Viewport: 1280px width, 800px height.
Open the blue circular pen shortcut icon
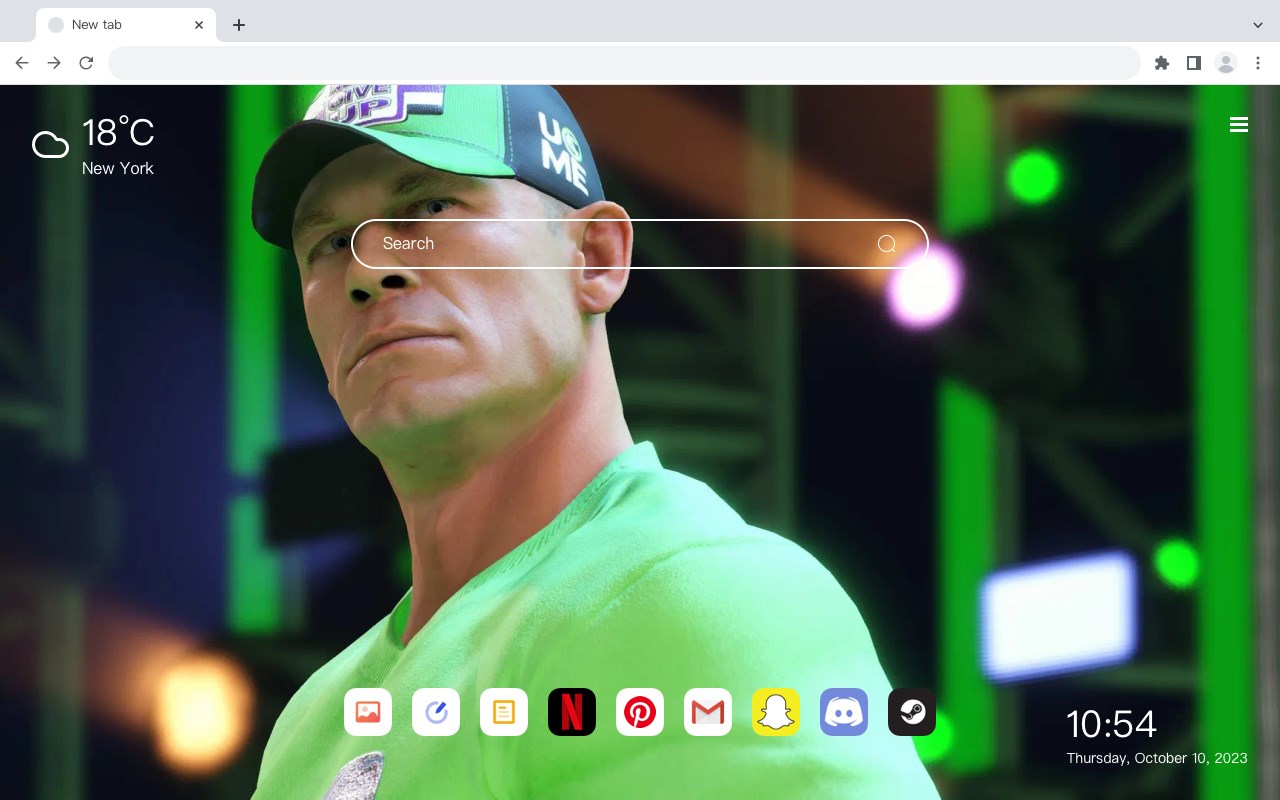[x=436, y=712]
